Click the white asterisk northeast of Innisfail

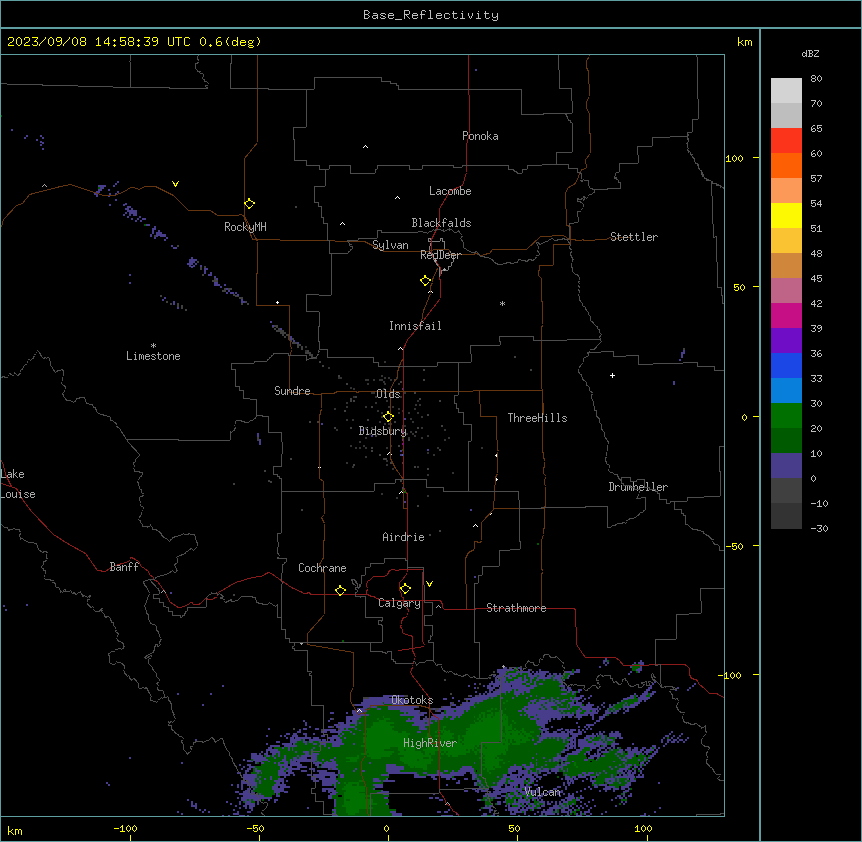tap(502, 303)
